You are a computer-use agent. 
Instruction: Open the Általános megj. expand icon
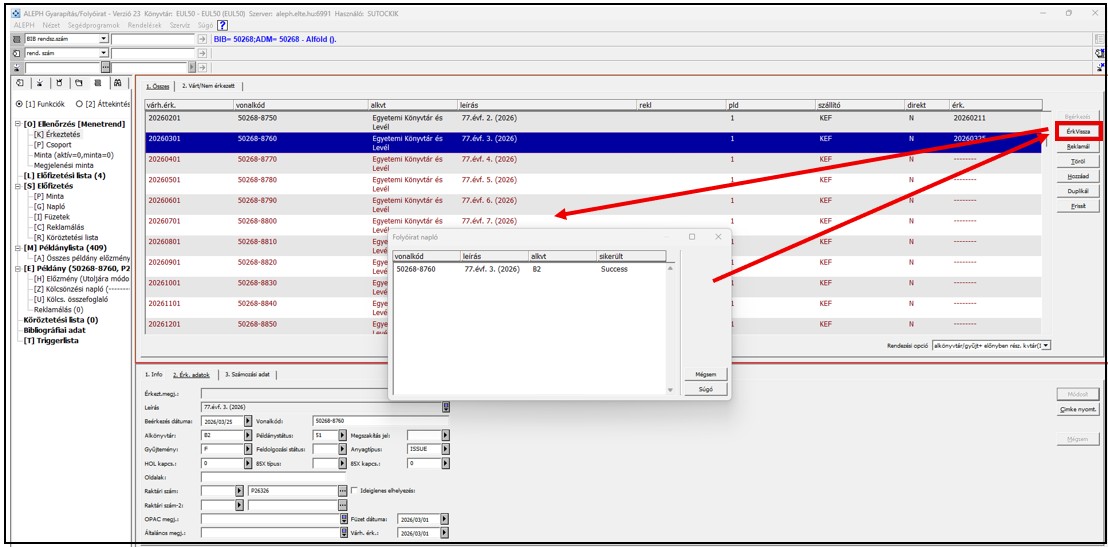tap(345, 532)
